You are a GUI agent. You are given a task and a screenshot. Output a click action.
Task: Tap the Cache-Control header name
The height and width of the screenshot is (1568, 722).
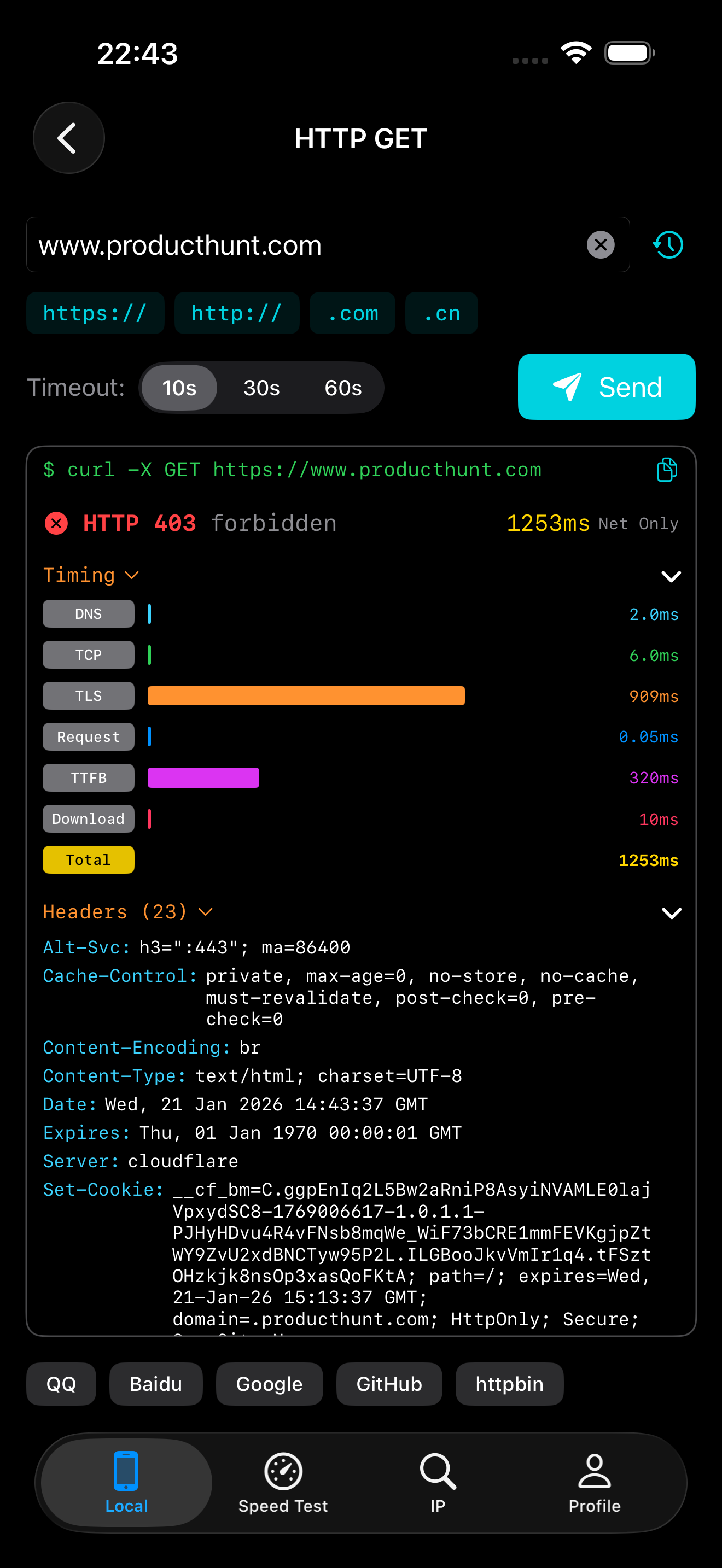click(120, 976)
